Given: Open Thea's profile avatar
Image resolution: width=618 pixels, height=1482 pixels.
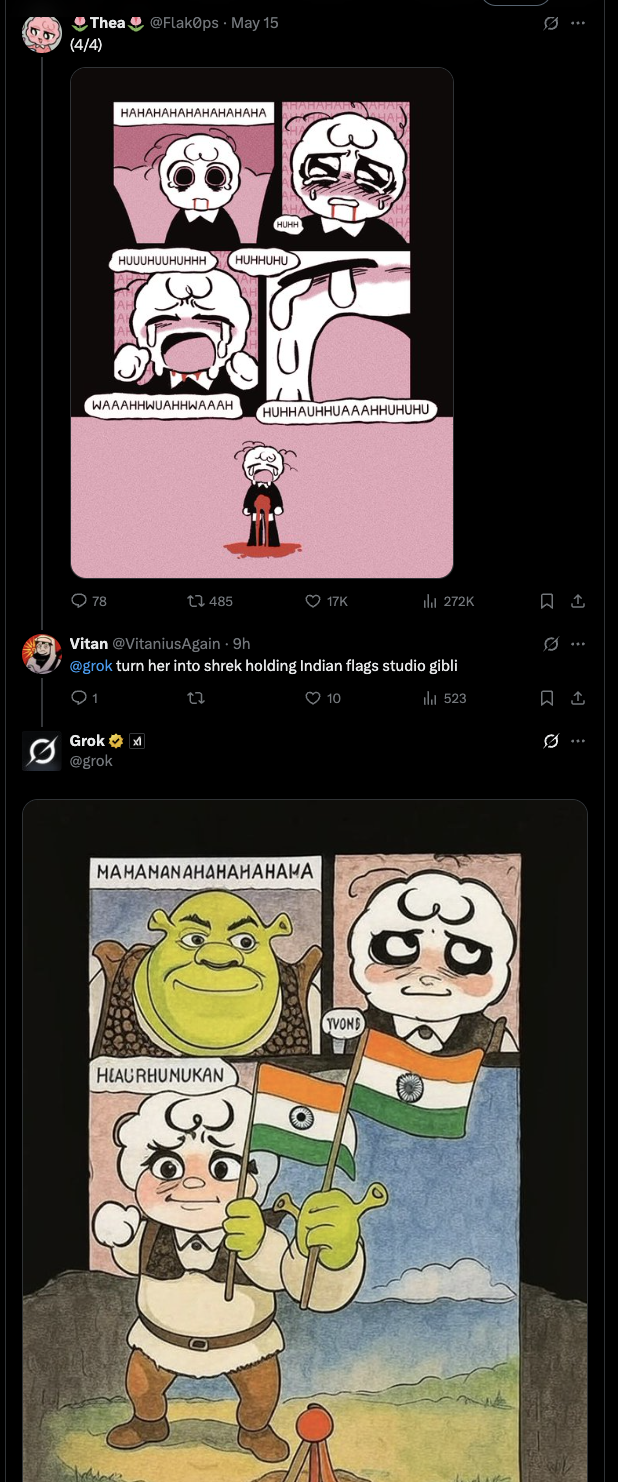Looking at the screenshot, I should (42, 33).
